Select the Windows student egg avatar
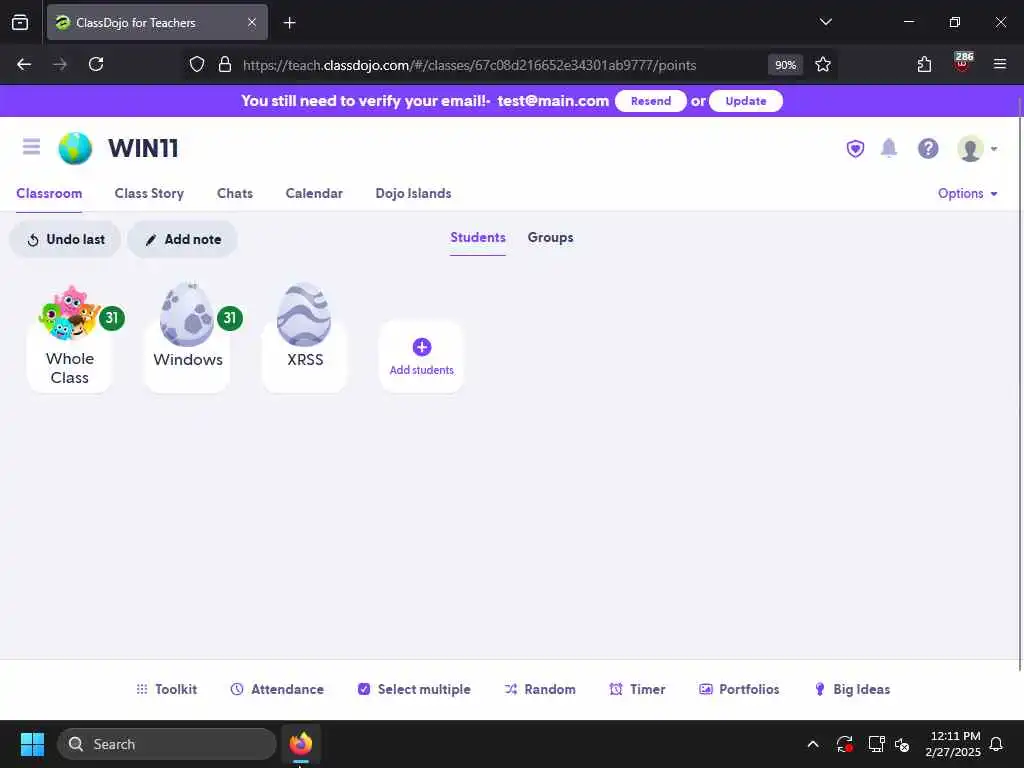 coord(187,315)
